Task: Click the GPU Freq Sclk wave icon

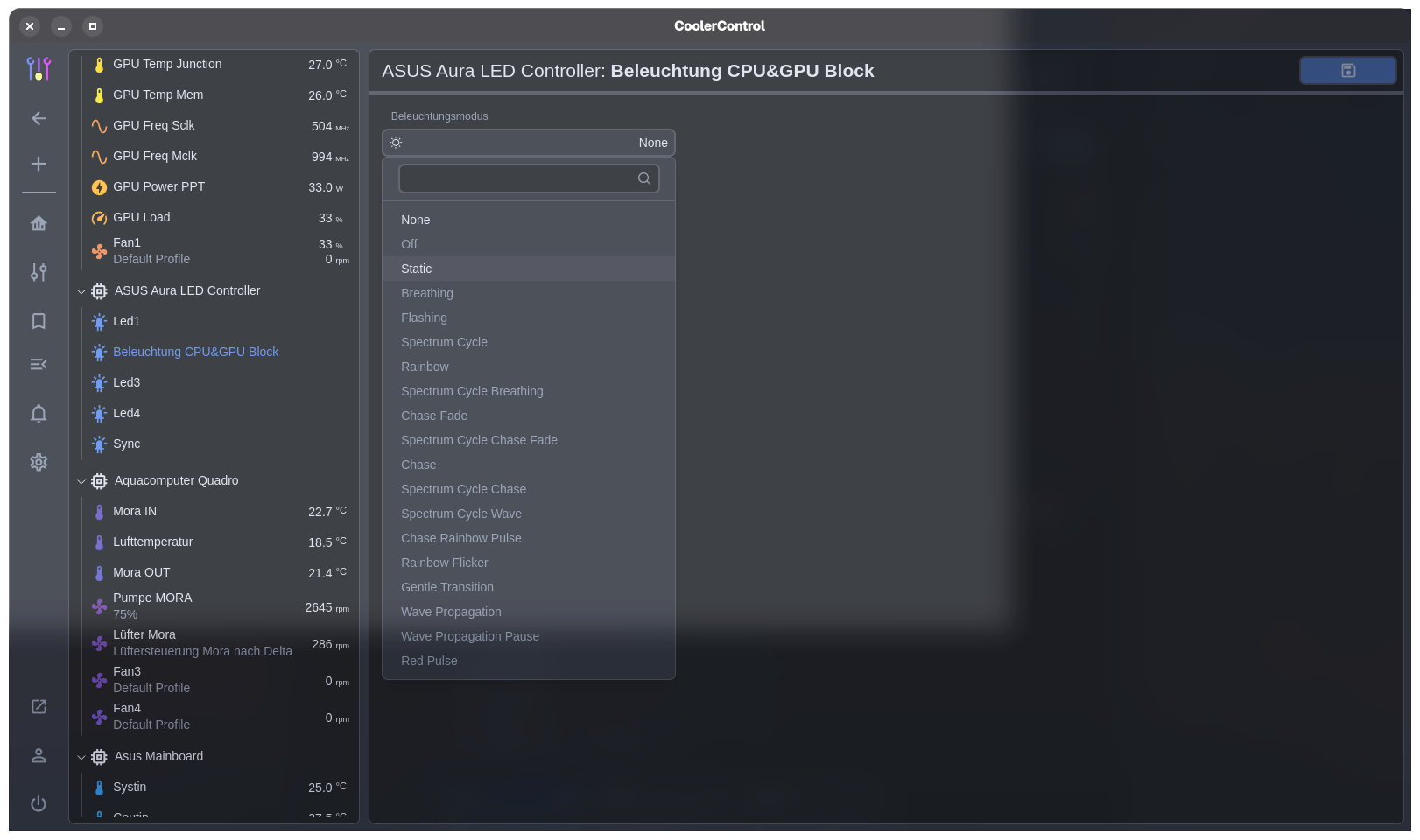Action: tap(99, 126)
